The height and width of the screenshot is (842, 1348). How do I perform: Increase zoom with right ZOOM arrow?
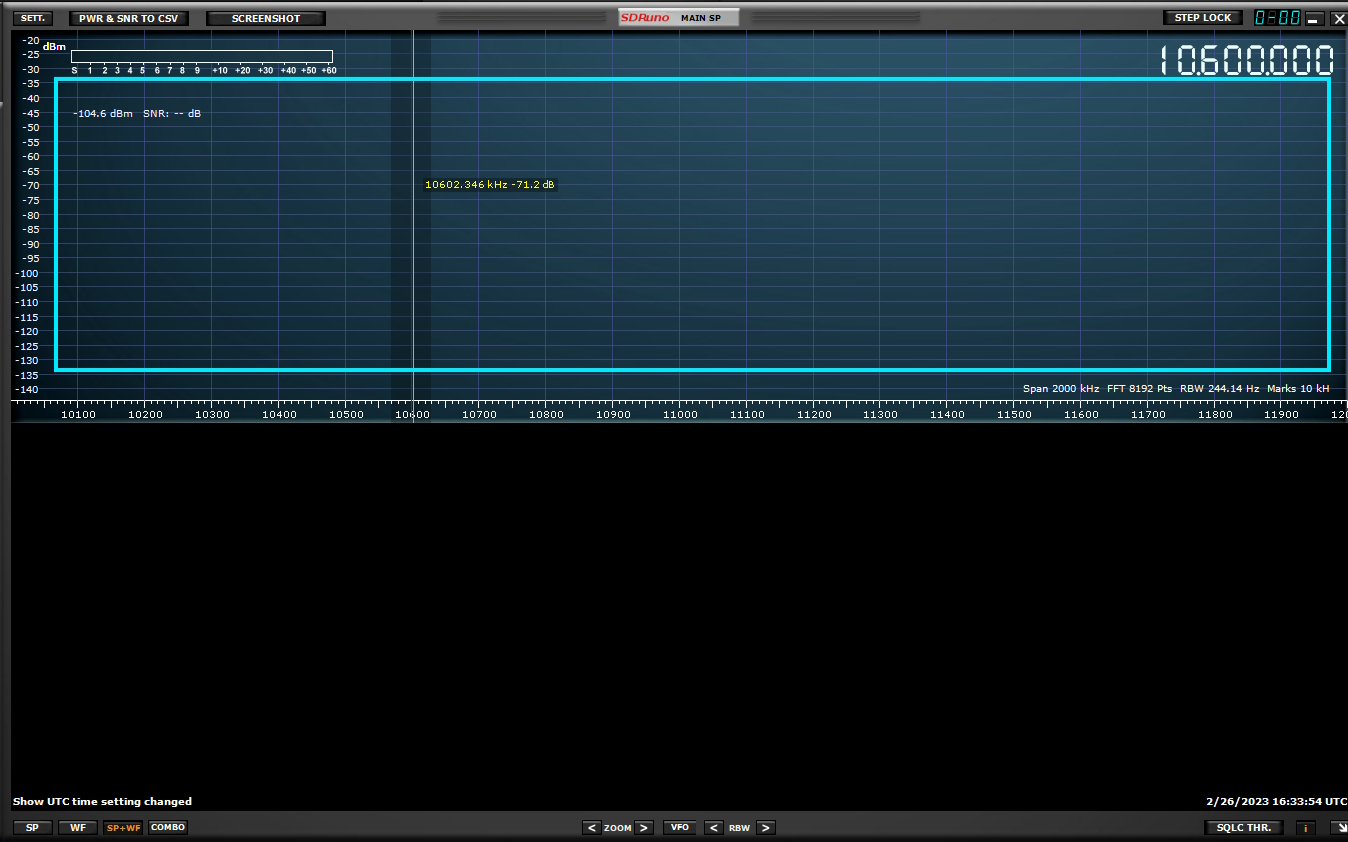click(644, 828)
